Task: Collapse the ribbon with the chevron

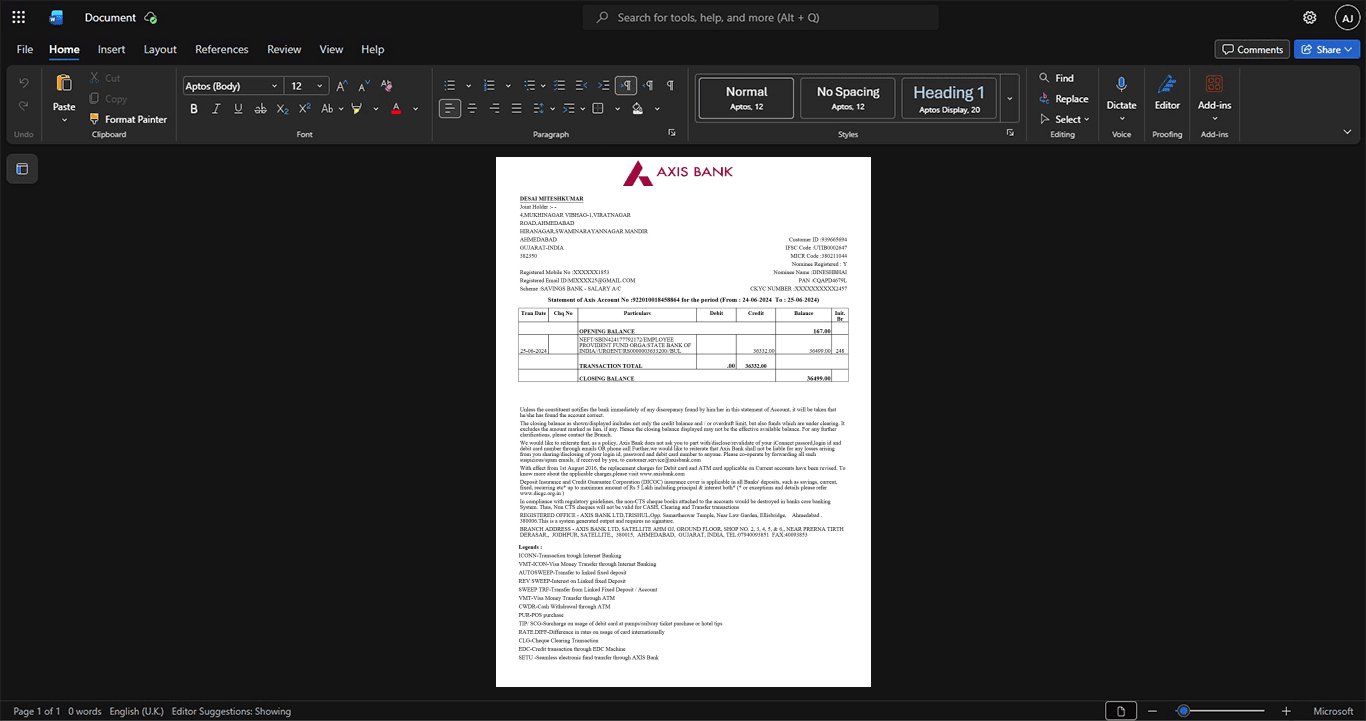Action: [1347, 132]
